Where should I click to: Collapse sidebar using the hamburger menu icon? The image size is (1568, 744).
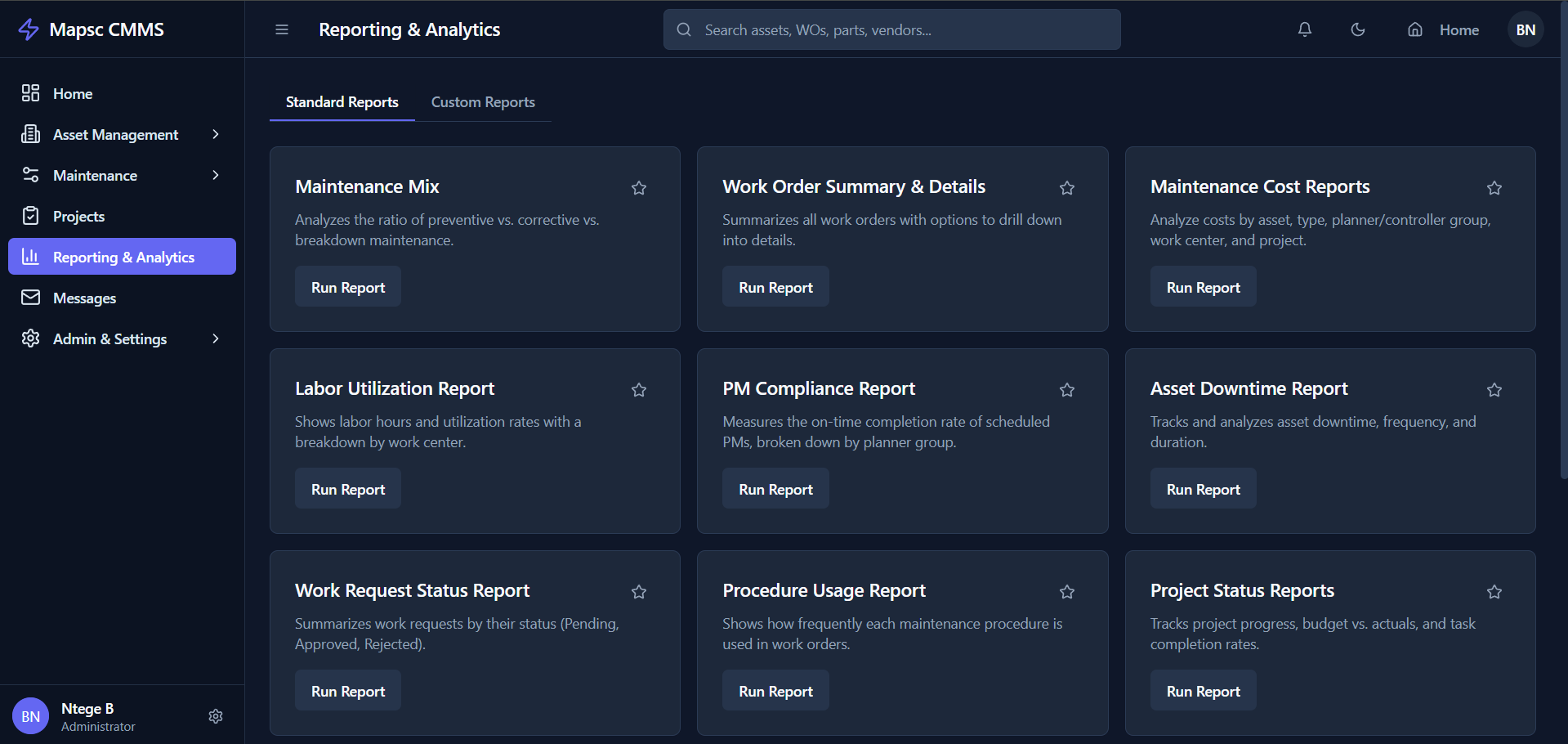(282, 29)
